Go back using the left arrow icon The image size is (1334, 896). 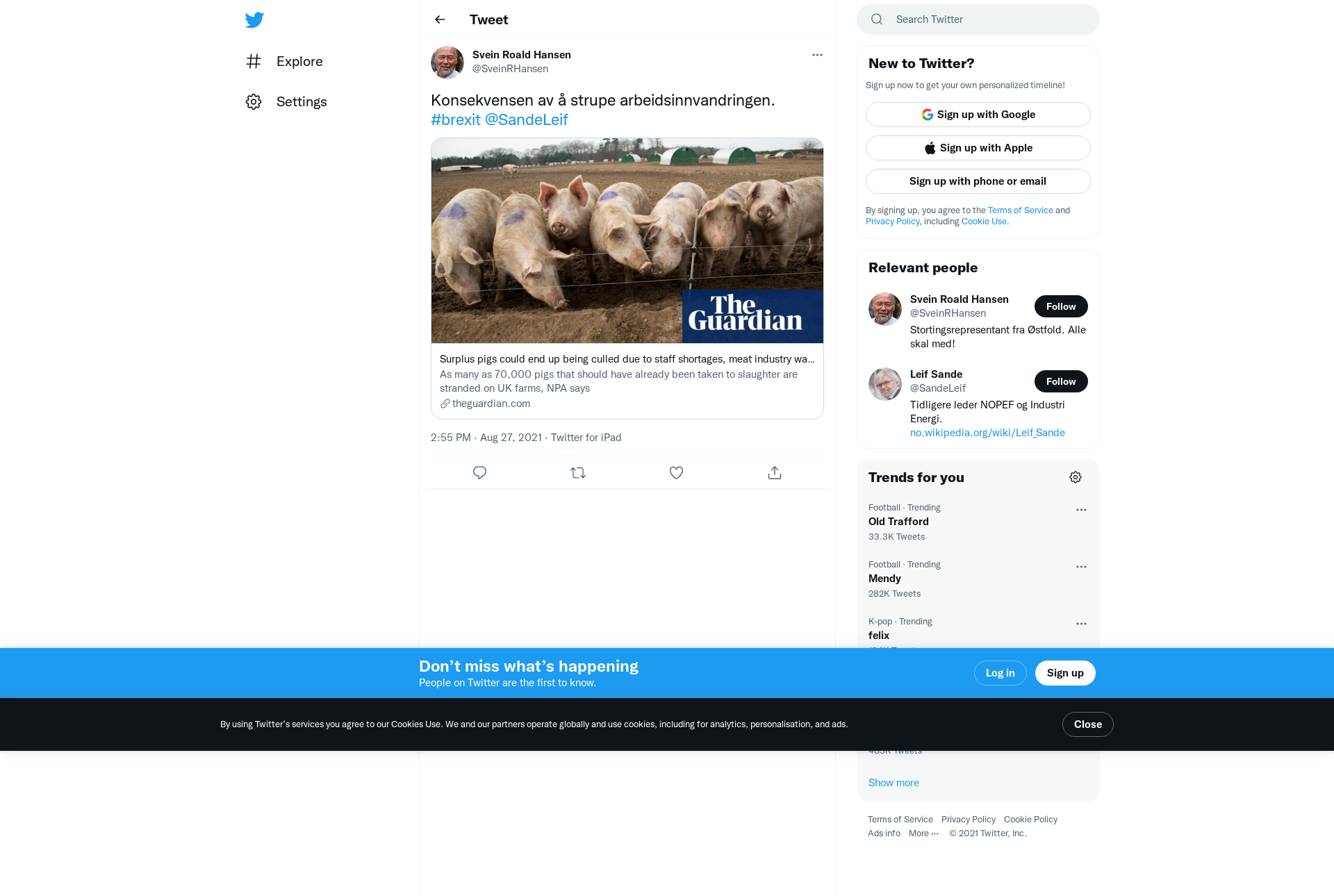point(440,19)
